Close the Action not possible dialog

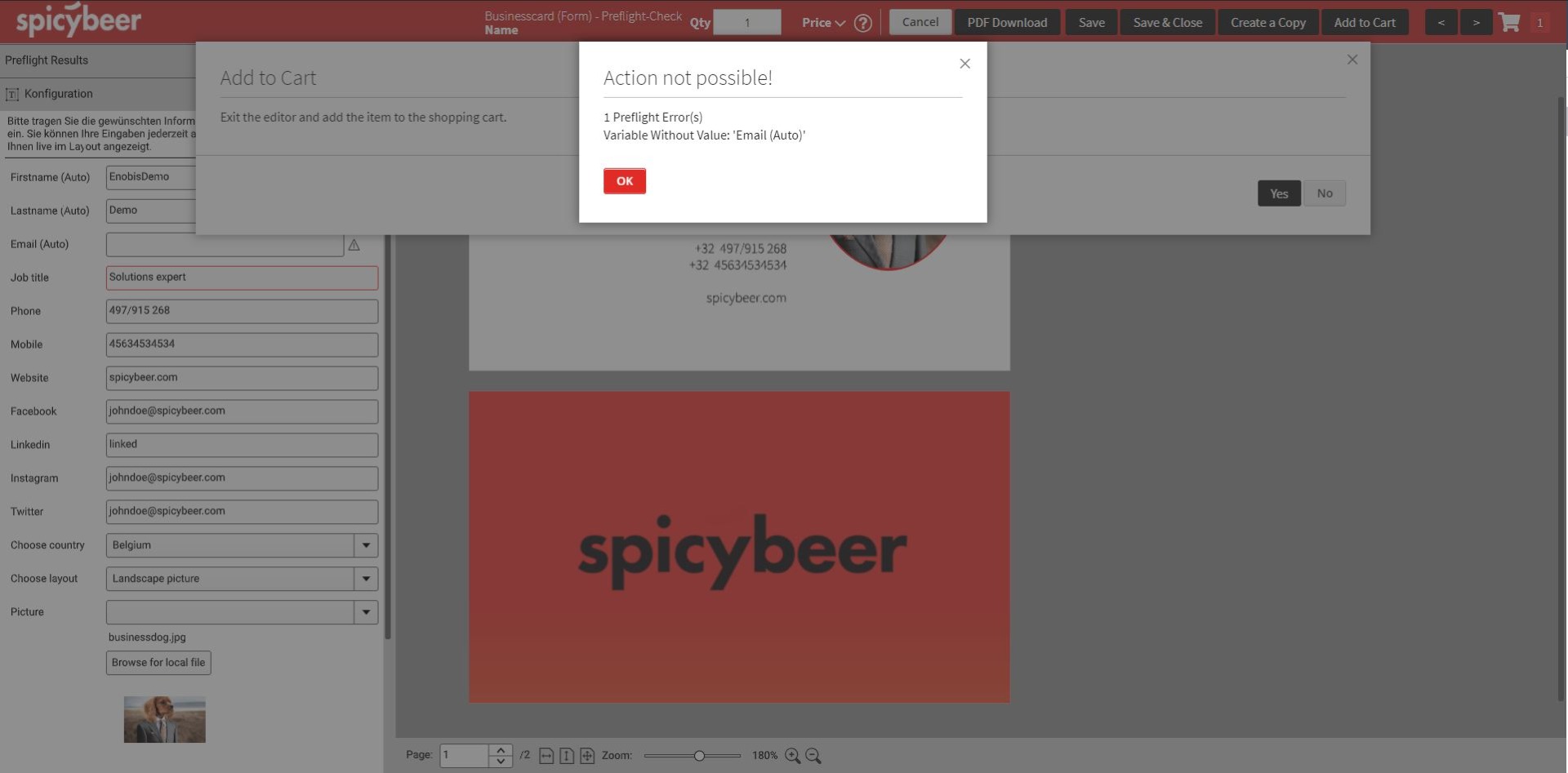click(964, 64)
